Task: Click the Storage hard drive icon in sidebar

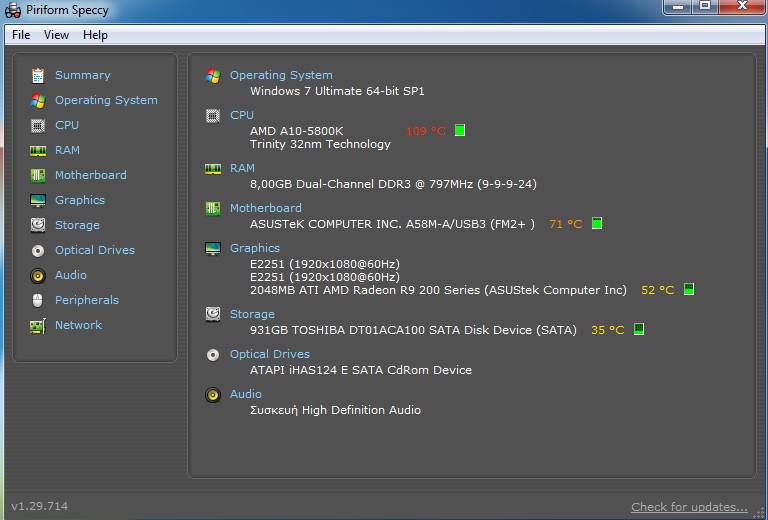Action: (38, 225)
